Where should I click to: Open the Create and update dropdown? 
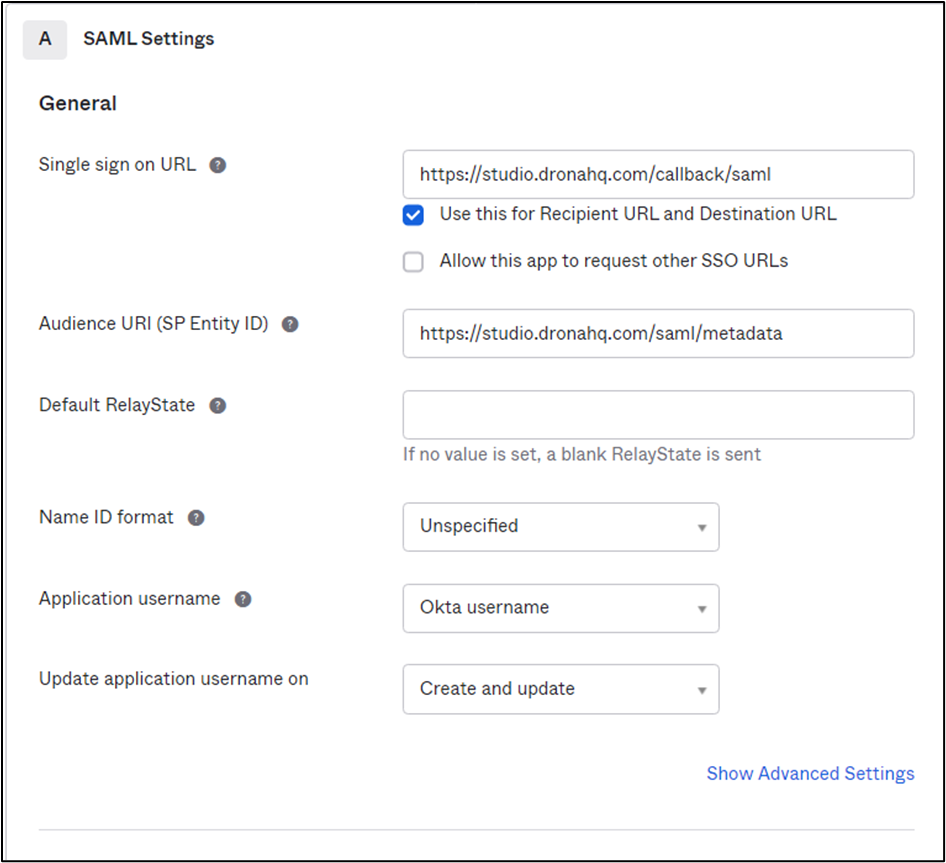[560, 689]
